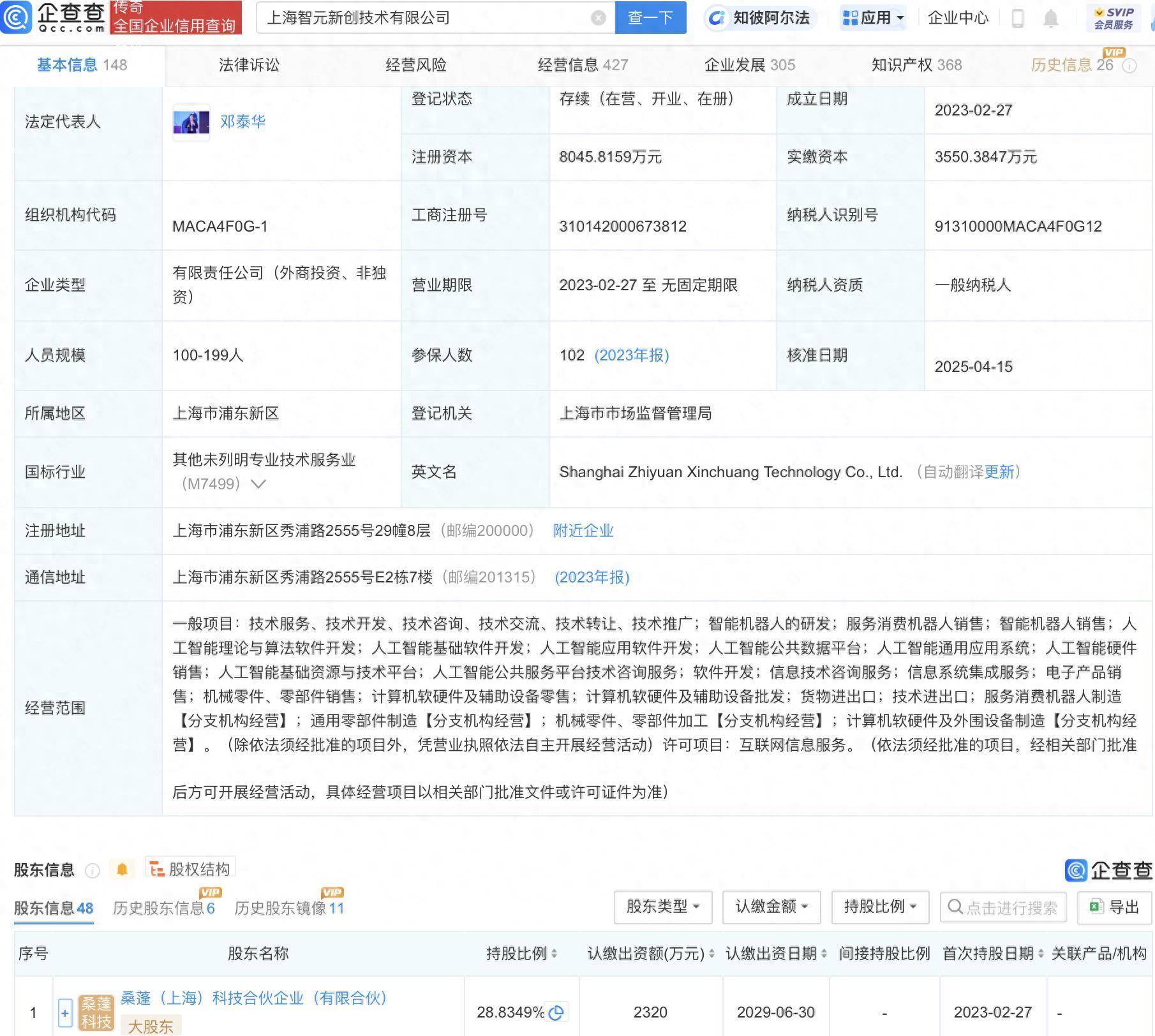Click pie-chart icon beside 28.8349% shareholding
This screenshot has width=1155, height=1036.
(556, 1012)
